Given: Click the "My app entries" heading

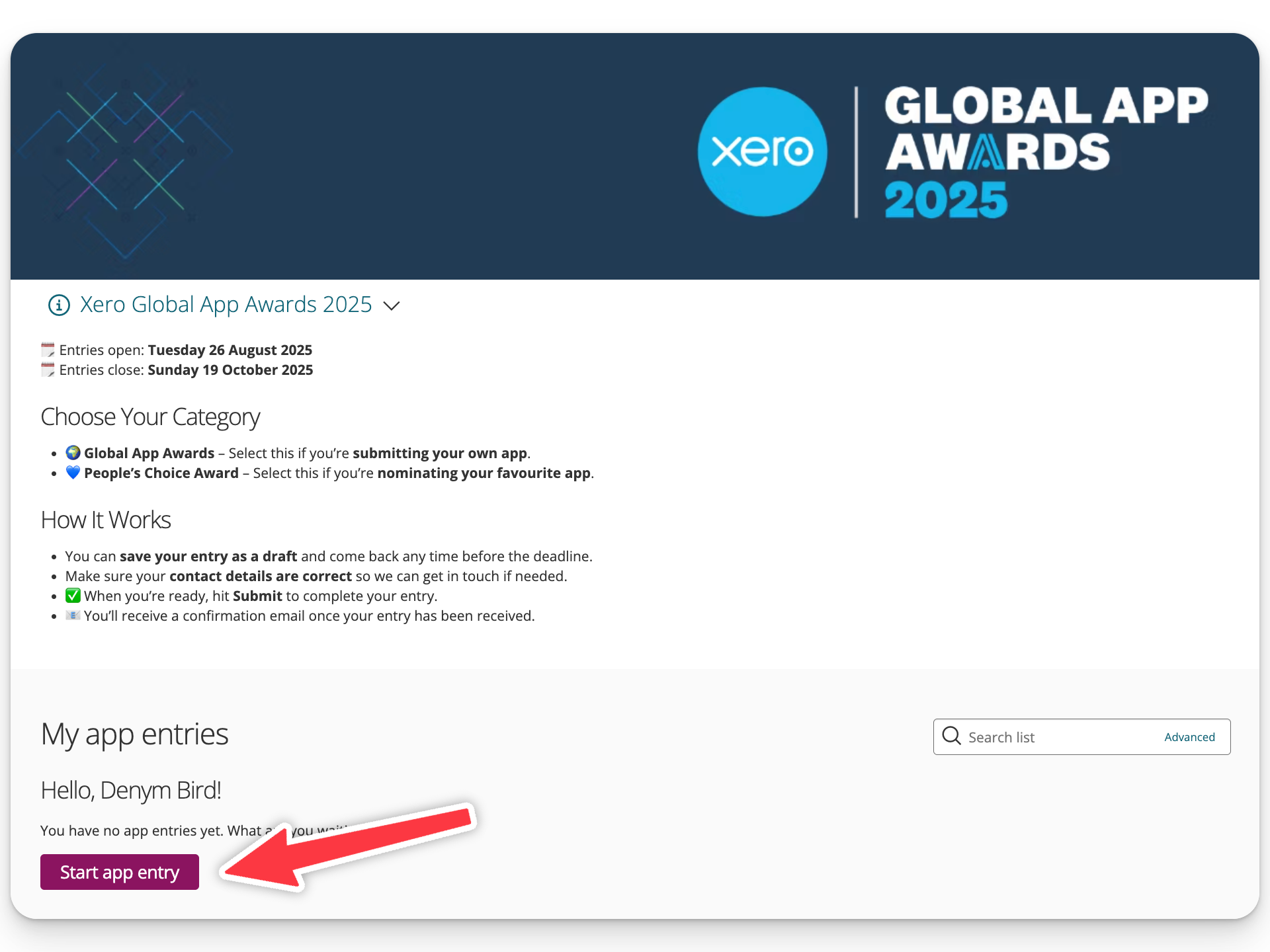Looking at the screenshot, I should 135,734.
